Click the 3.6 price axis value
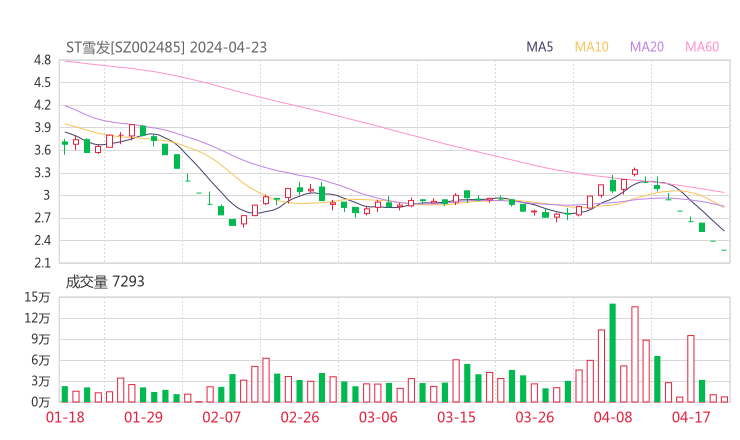Screen dimensions: 740x440 (42, 150)
